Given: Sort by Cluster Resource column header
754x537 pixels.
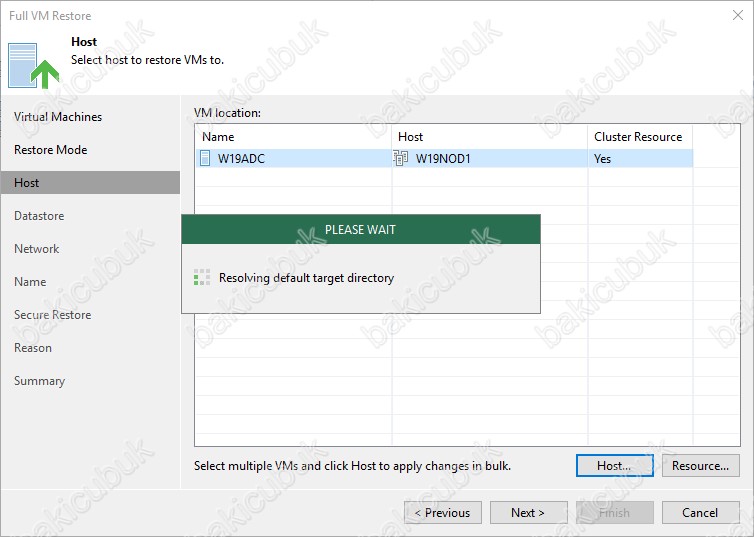Looking at the screenshot, I should 640,137.
